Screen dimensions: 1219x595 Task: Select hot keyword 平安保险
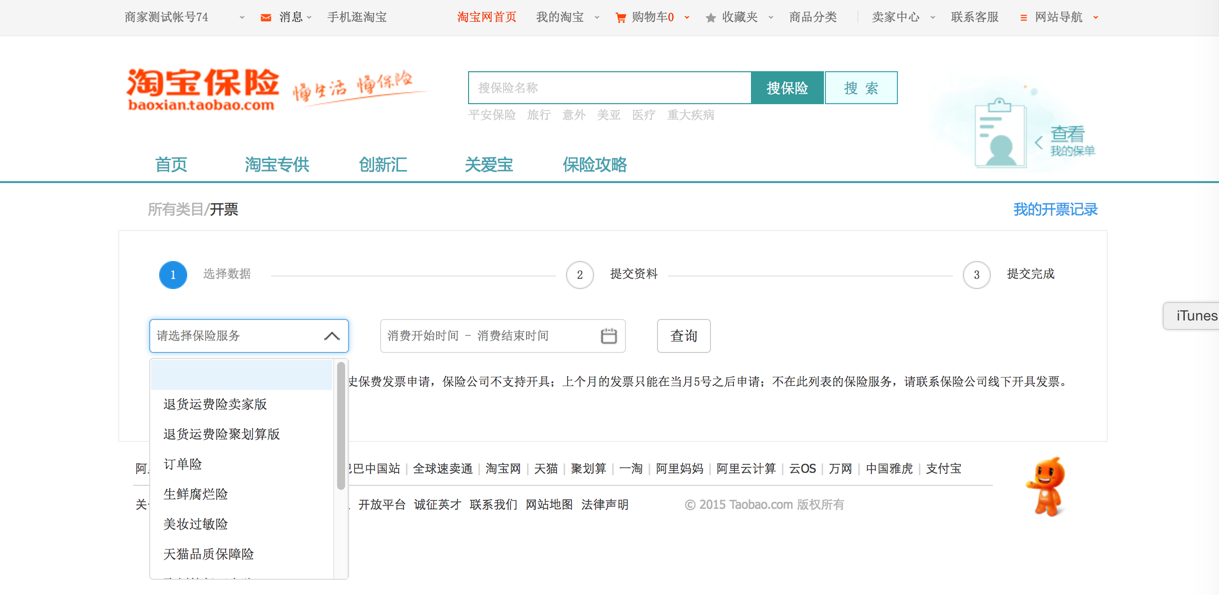(492, 115)
